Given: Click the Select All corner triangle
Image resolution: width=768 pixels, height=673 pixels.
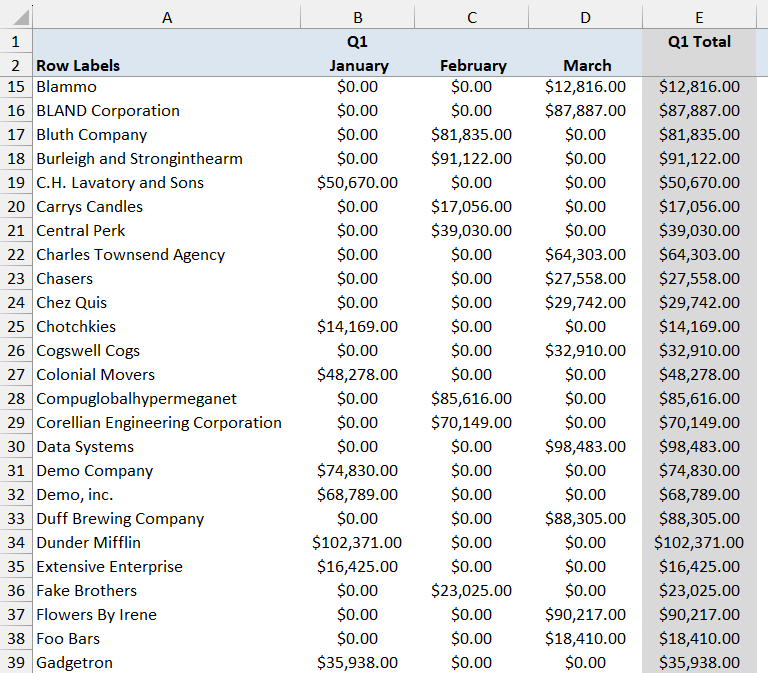Looking at the screenshot, I should 21,17.
